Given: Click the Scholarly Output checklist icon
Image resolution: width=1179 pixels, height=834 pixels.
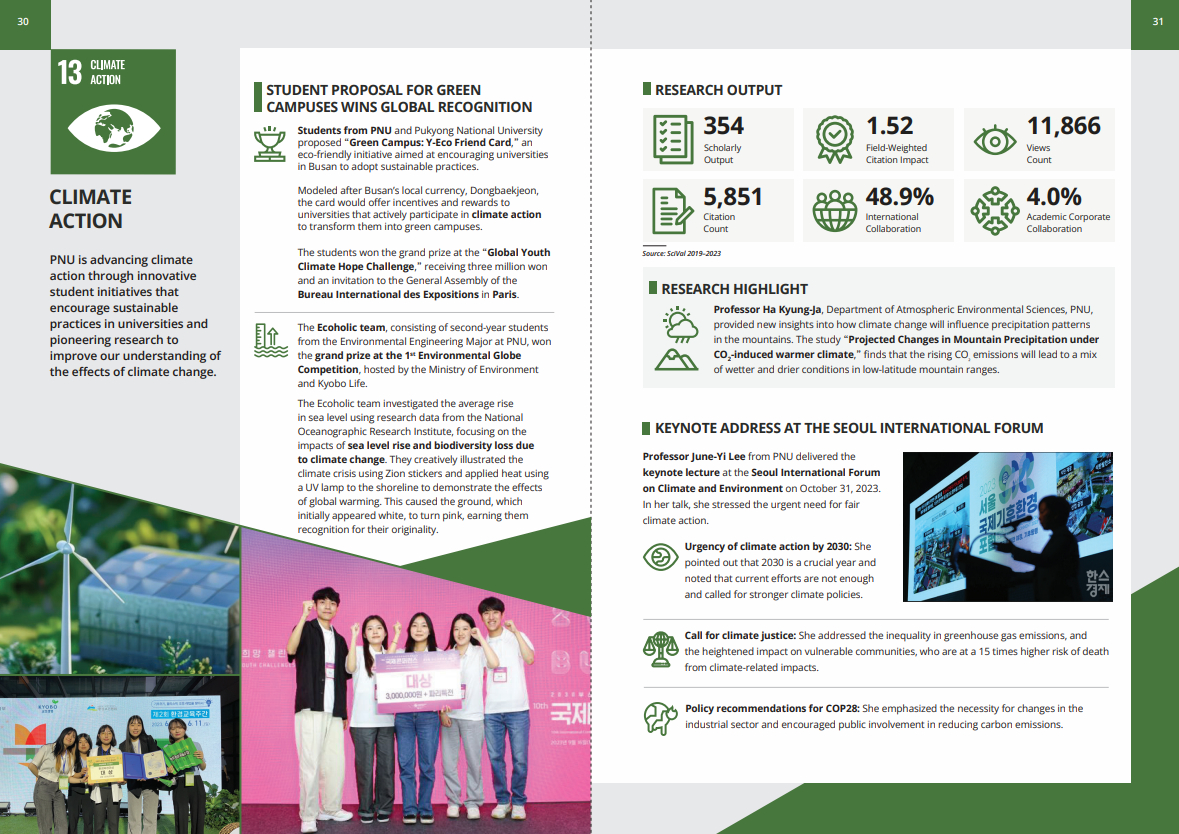Looking at the screenshot, I should [x=673, y=139].
